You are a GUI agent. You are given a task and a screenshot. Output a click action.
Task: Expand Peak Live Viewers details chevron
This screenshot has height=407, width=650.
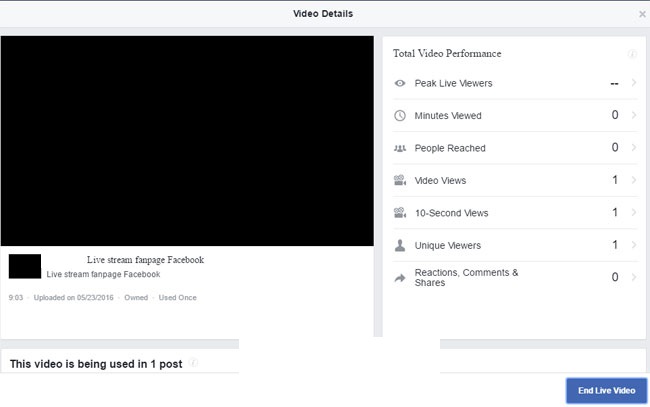634,83
